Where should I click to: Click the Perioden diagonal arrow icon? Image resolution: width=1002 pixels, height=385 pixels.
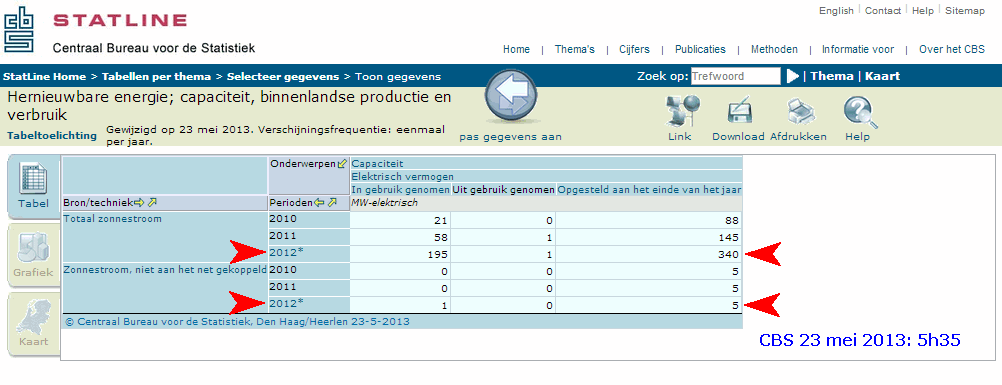tap(332, 203)
